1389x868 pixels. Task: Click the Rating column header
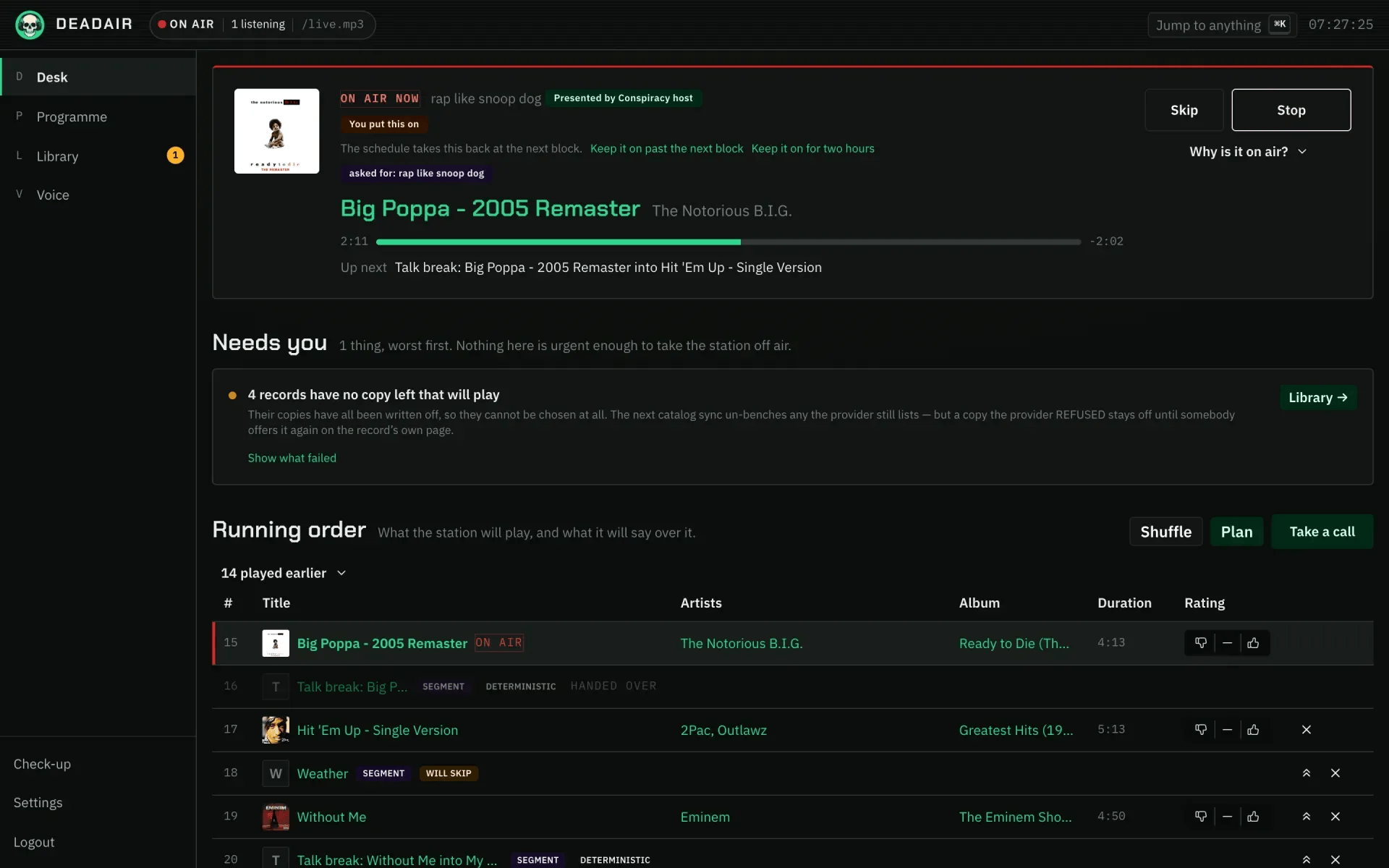1205,603
